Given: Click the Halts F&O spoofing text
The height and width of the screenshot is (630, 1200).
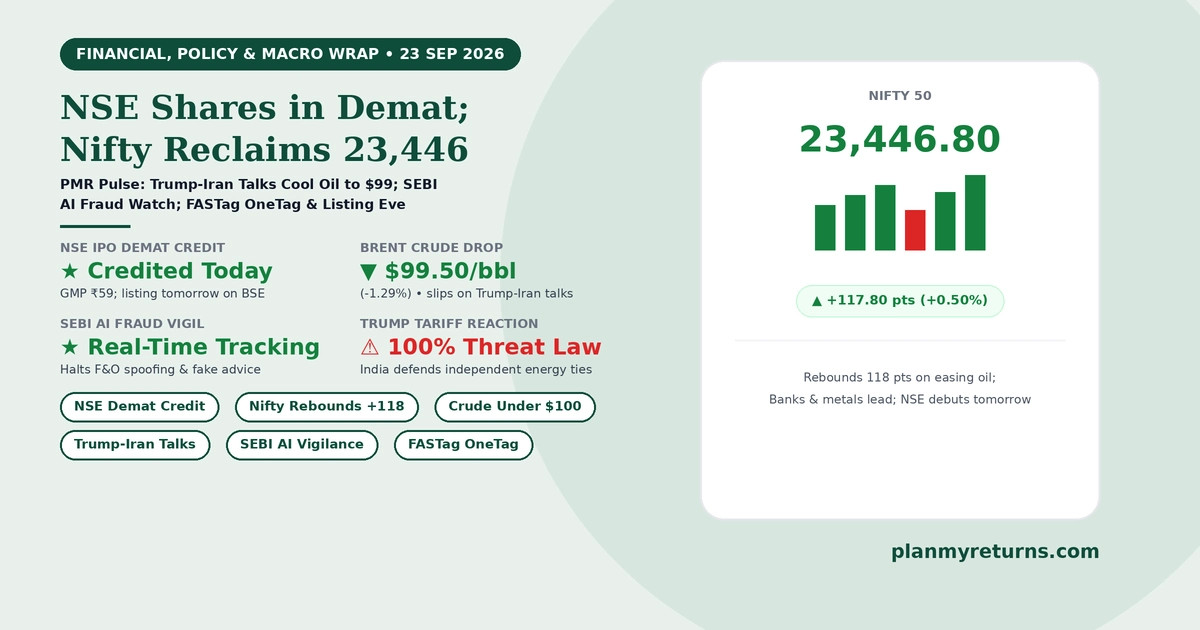Looking at the screenshot, I should (160, 370).
